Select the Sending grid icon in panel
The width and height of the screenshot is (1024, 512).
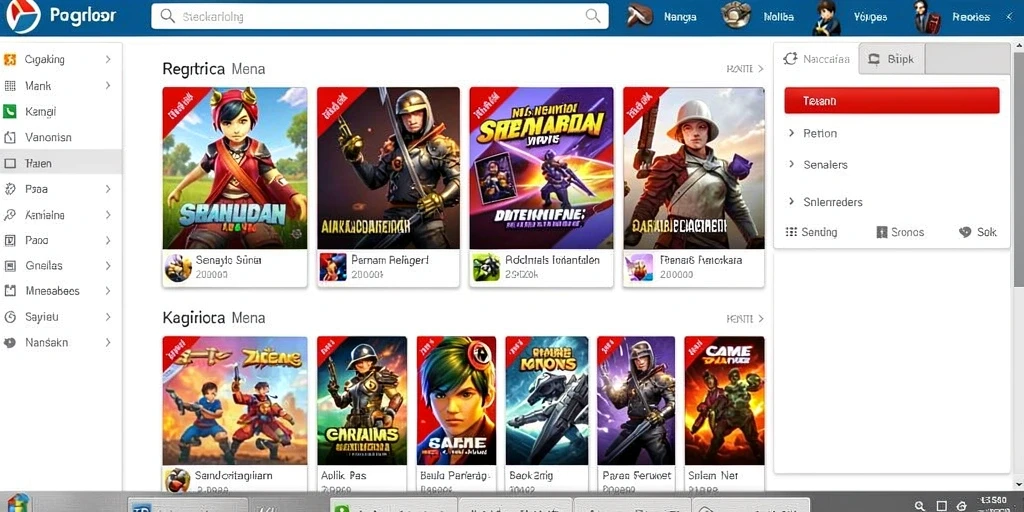(792, 232)
